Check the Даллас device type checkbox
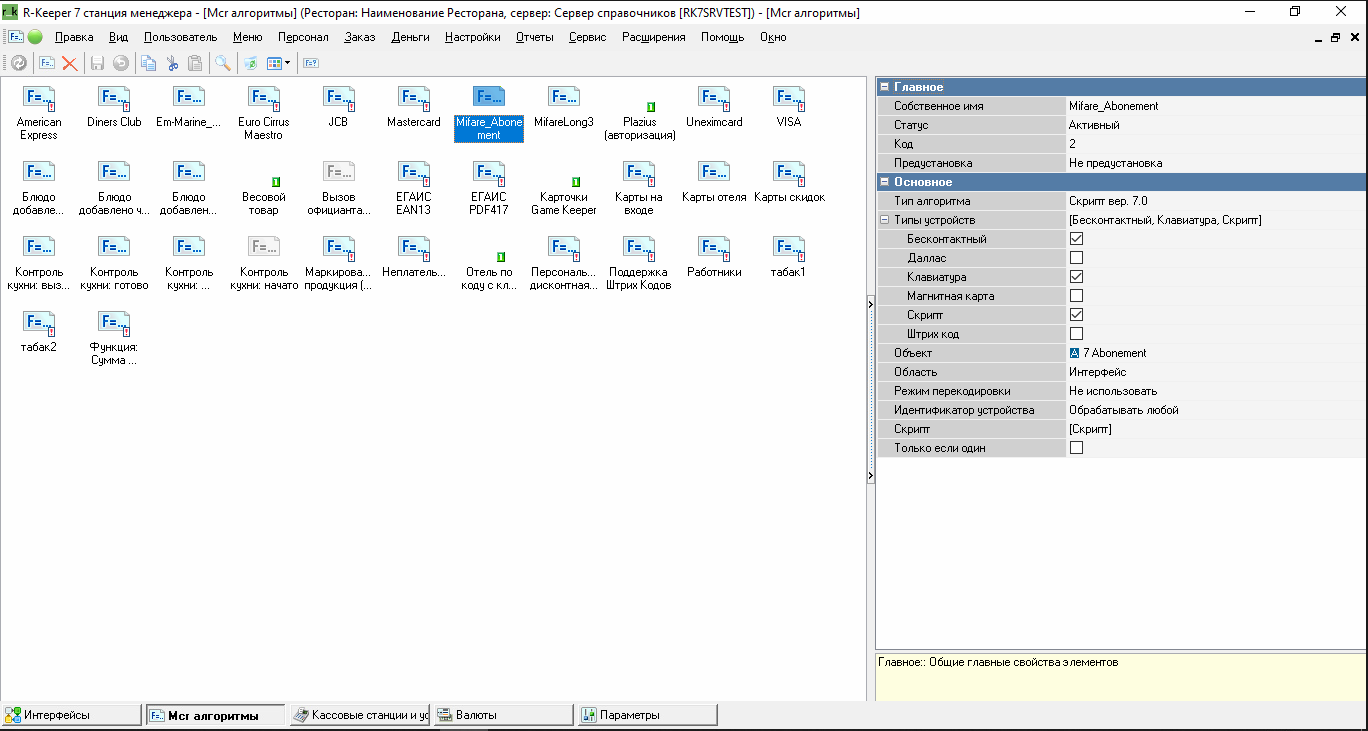 (x=1076, y=258)
